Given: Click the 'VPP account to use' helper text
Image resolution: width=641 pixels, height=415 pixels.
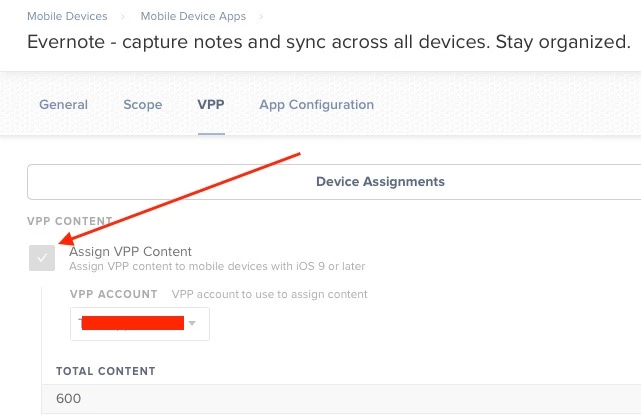Looking at the screenshot, I should tap(269, 294).
